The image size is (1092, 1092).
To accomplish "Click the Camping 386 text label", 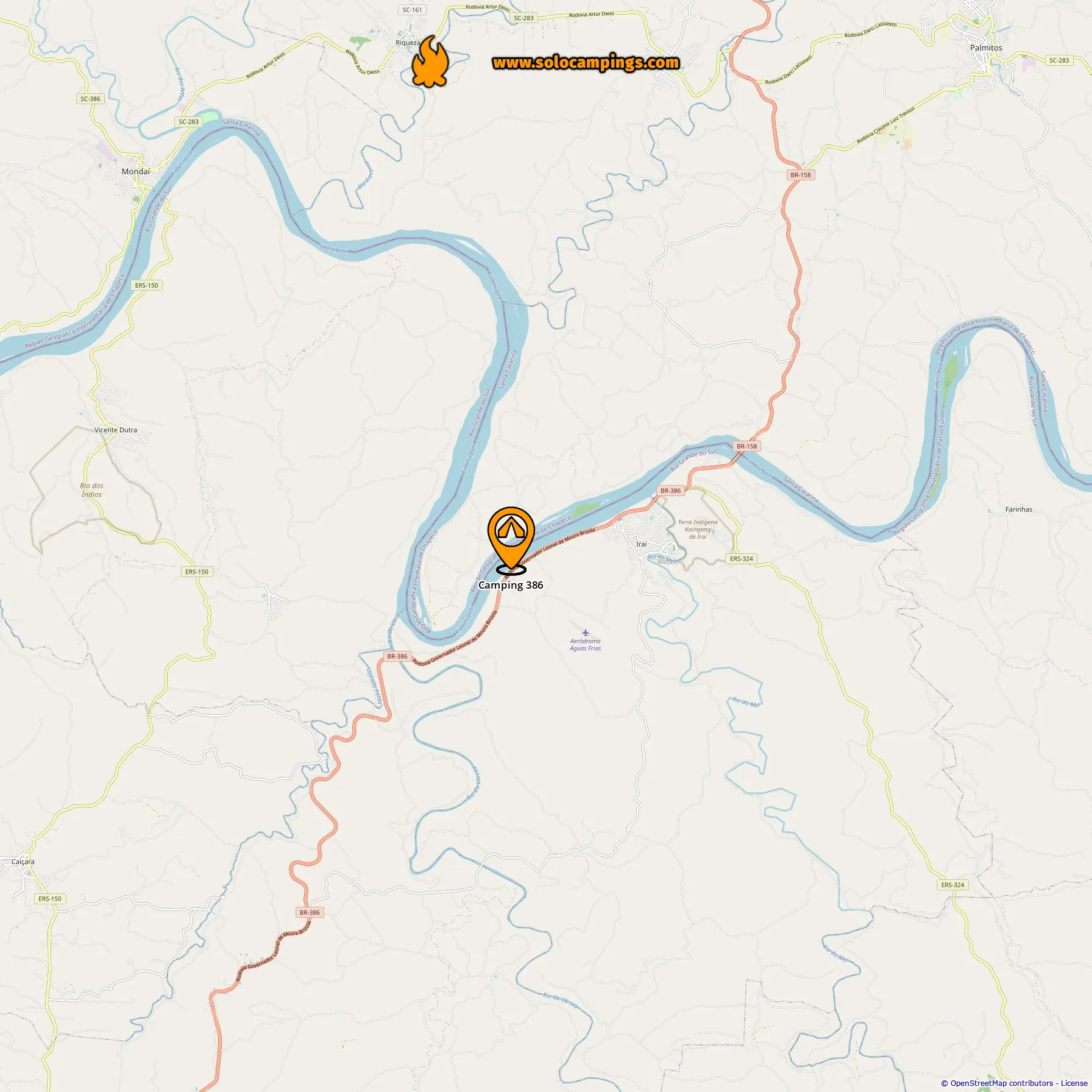I will tap(511, 585).
